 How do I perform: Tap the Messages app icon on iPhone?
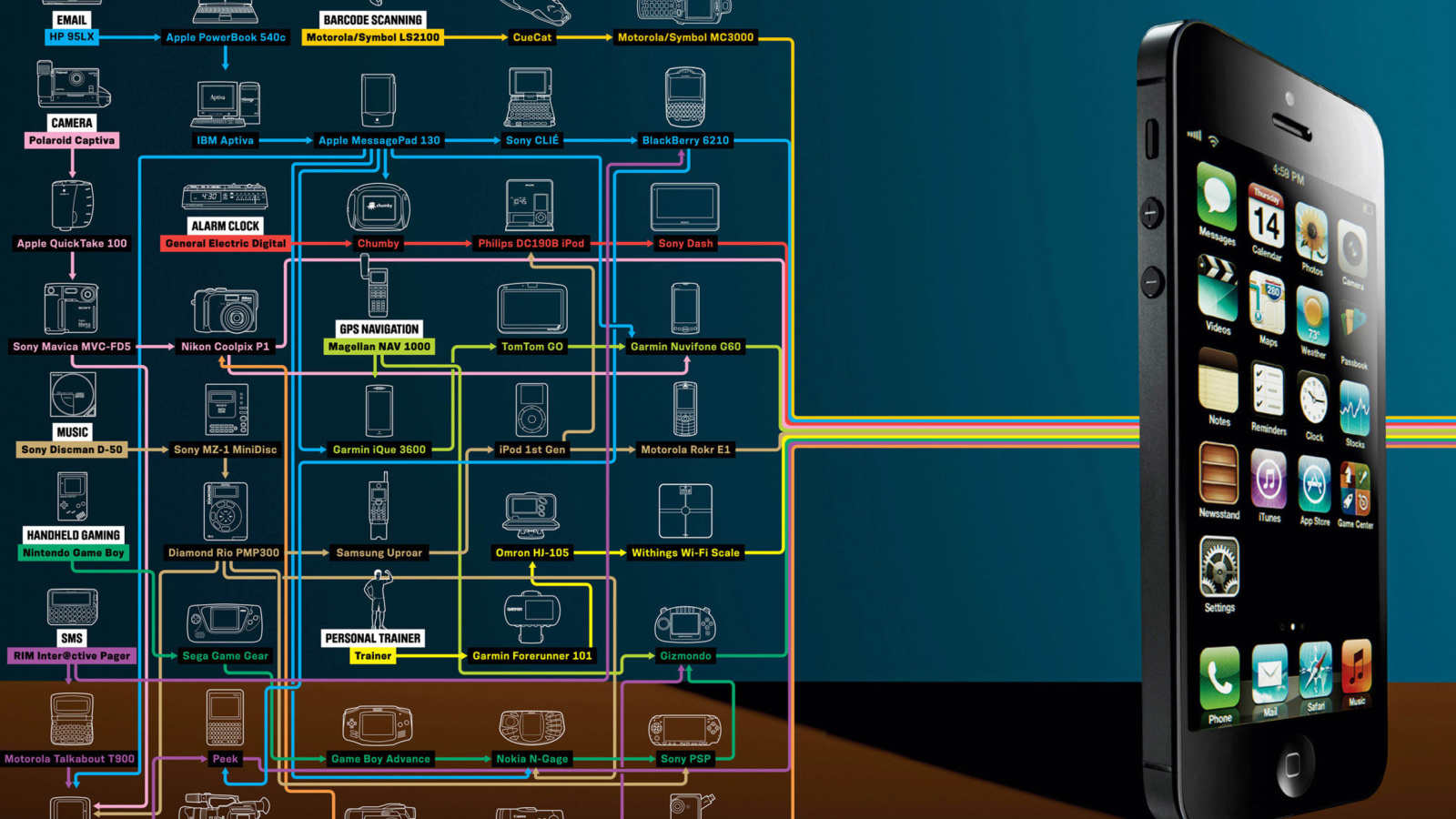click(1216, 196)
